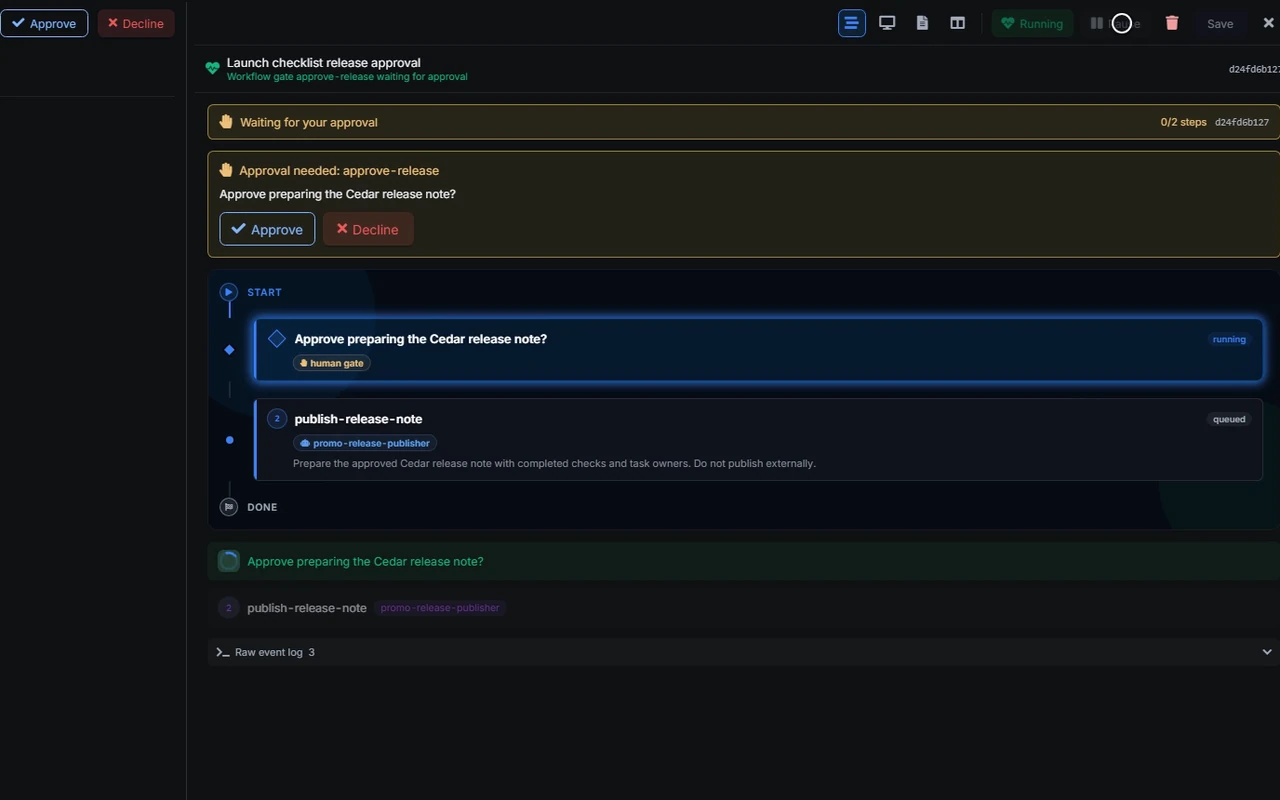The height and width of the screenshot is (800, 1280).
Task: Pause the running workflow
Action: pos(1114,23)
